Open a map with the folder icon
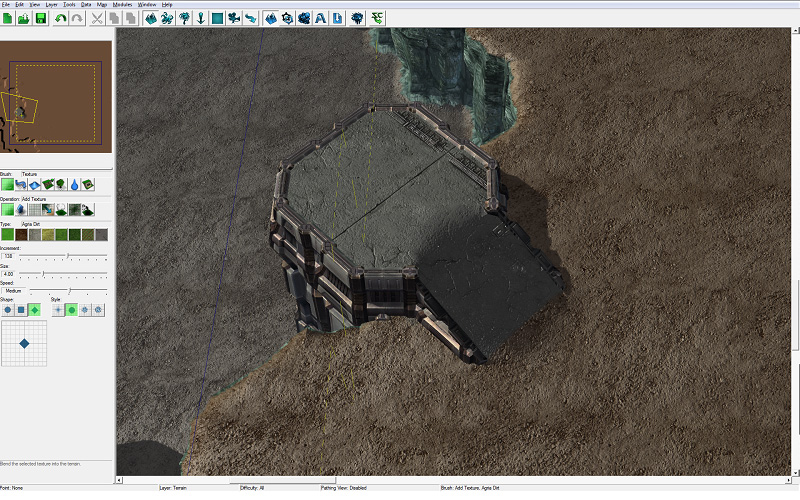Image resolution: width=800 pixels, height=500 pixels. pos(24,19)
